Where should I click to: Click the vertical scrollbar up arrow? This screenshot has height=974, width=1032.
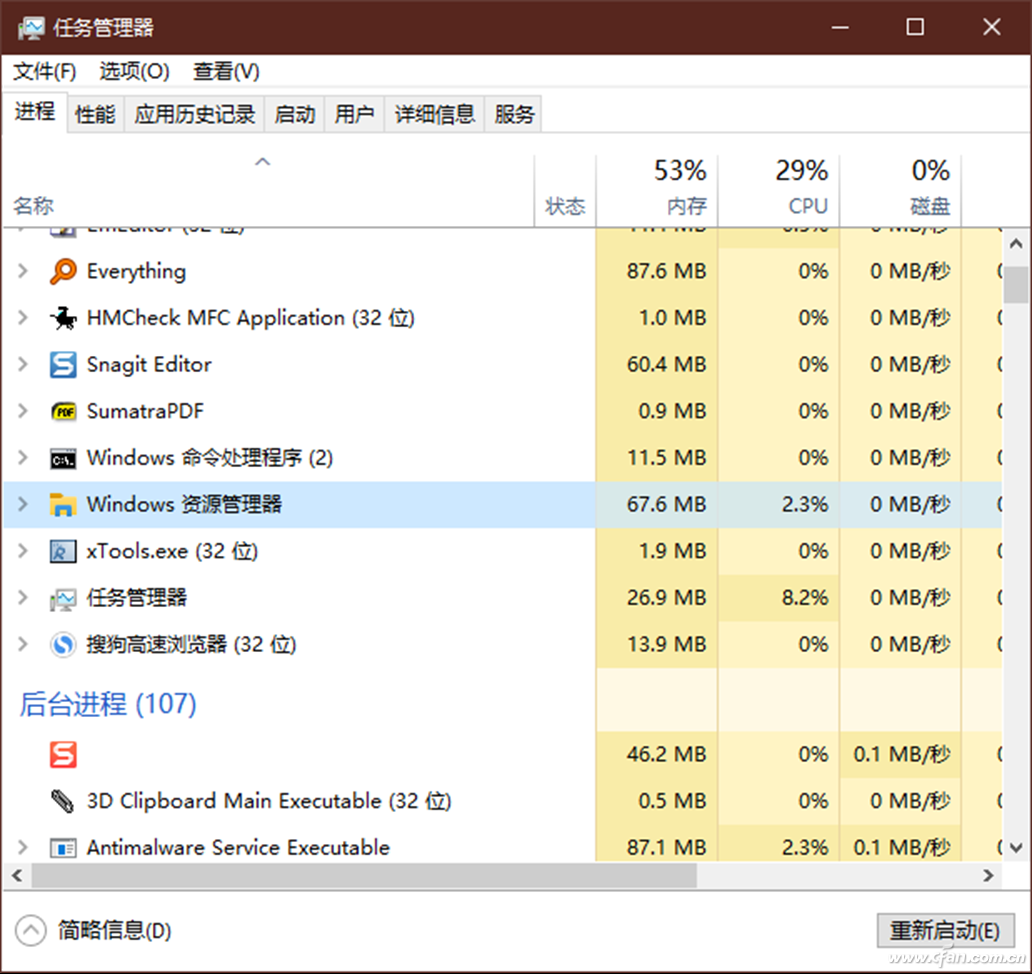click(1016, 244)
